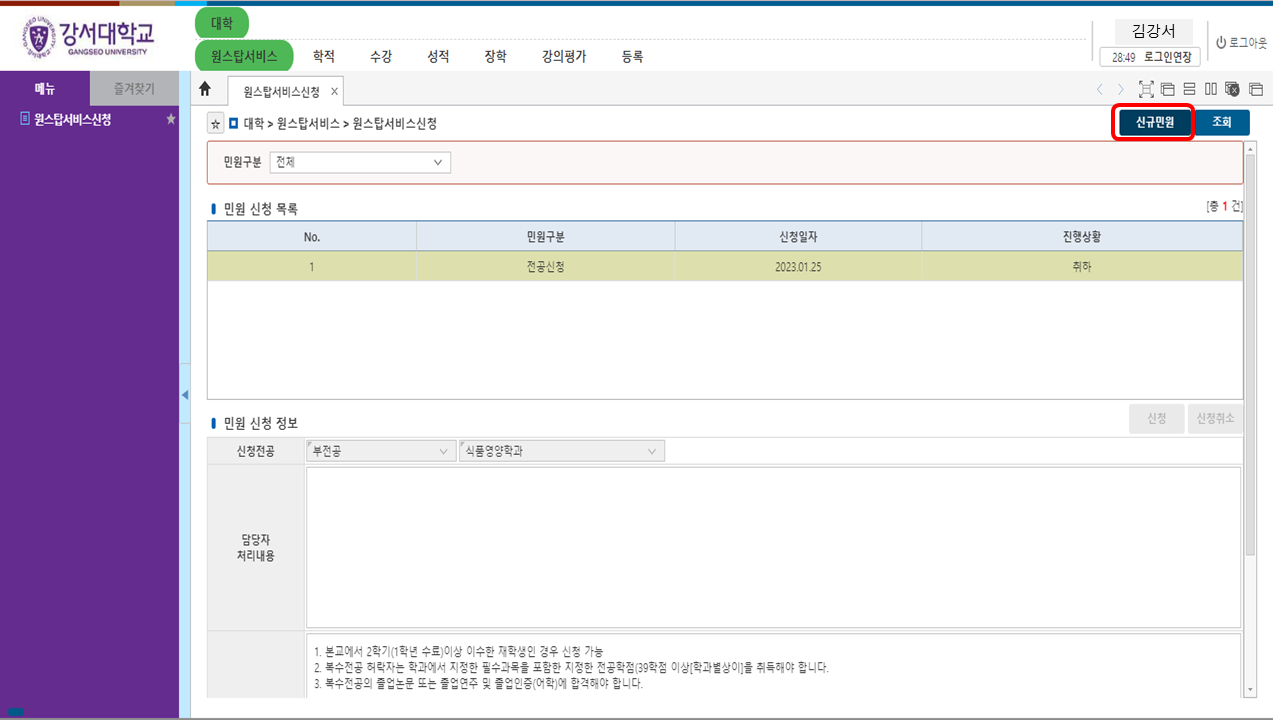This screenshot has width=1280, height=720.
Task: Switch to the 즐겨찾기 sidebar tab
Action: pyautogui.click(x=134, y=89)
